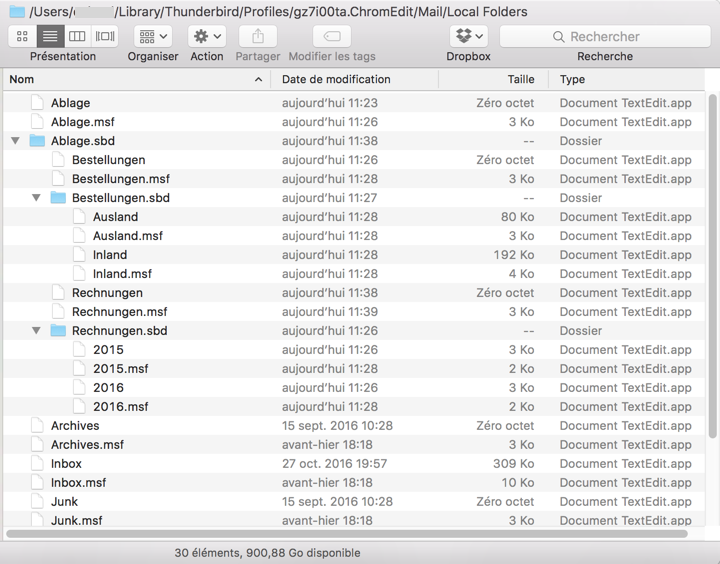Viewport: 720px width, 564px height.
Task: Select the 2015 file document icon
Action: pyautogui.click(x=79, y=350)
